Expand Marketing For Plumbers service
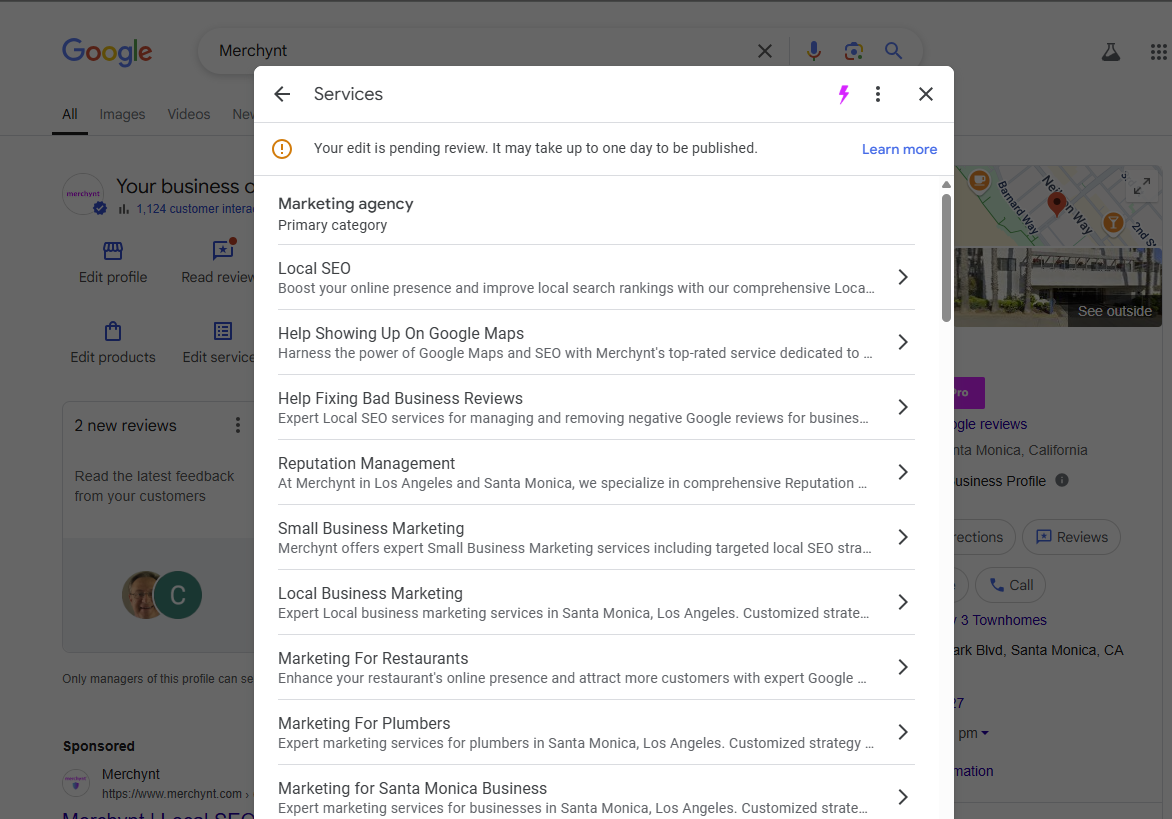Viewport: 1172px width, 819px height. point(596,732)
